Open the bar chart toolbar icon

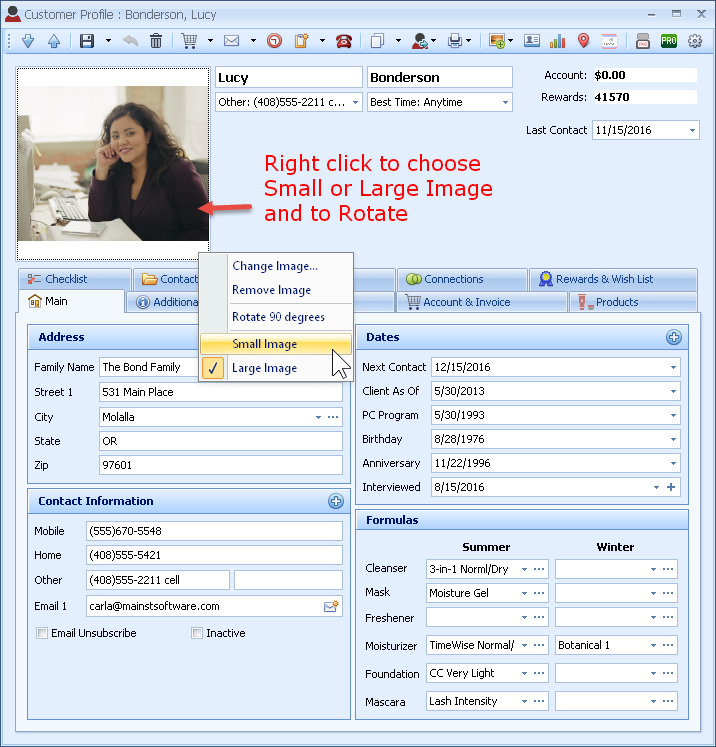(x=557, y=41)
